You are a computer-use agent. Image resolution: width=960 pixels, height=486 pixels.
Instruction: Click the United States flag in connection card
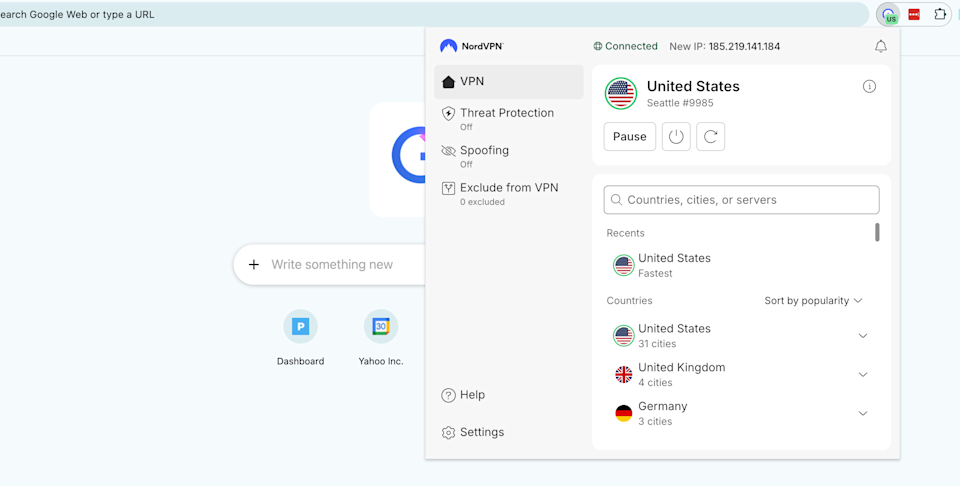coord(621,94)
